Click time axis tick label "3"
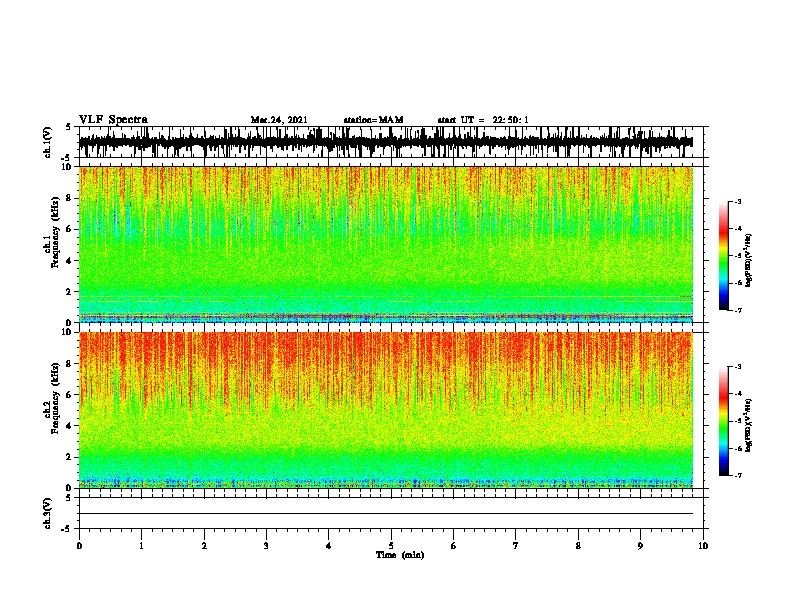The height and width of the screenshot is (612, 792). tap(266, 546)
